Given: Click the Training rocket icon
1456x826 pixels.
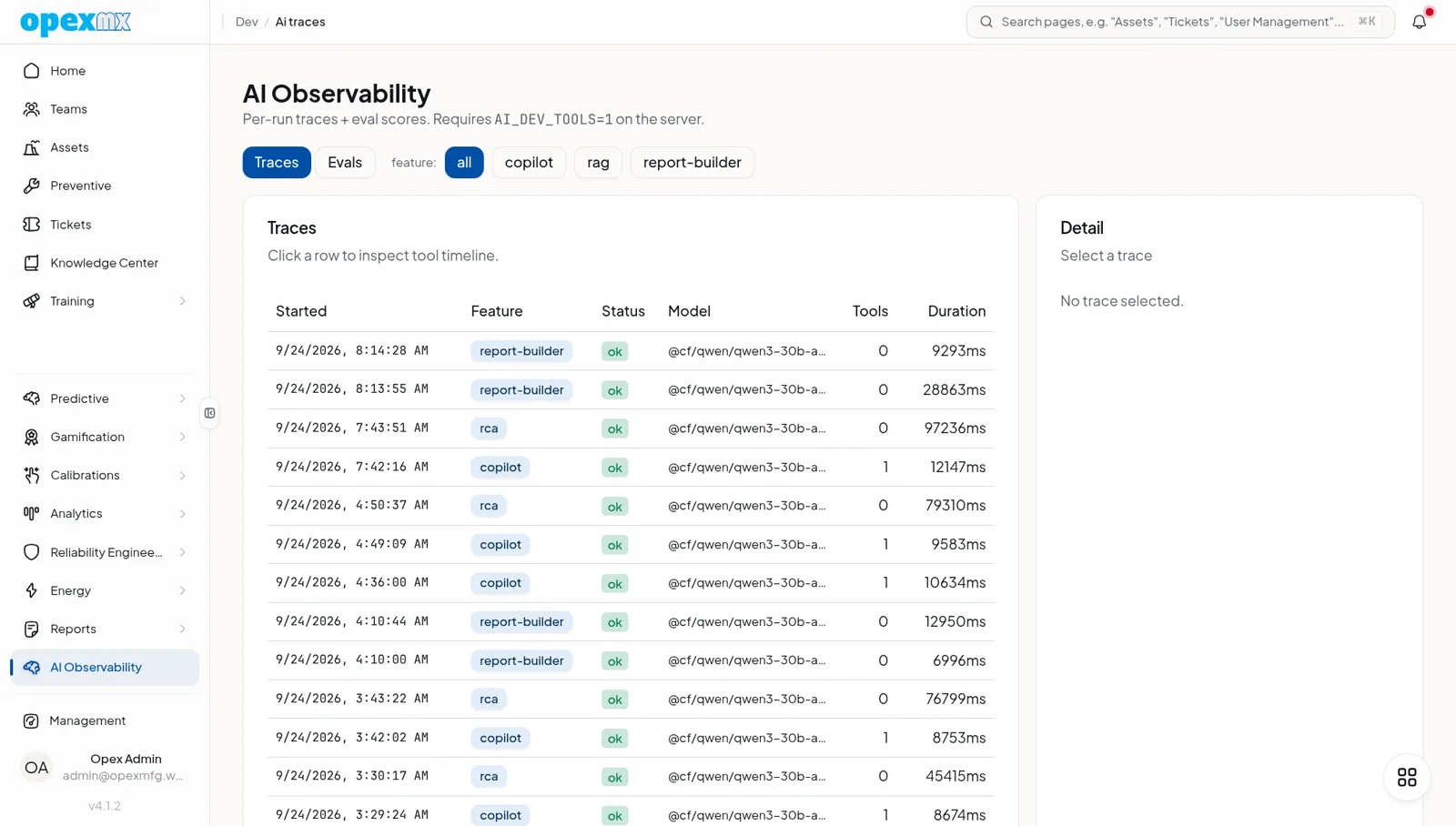Looking at the screenshot, I should coord(32,301).
